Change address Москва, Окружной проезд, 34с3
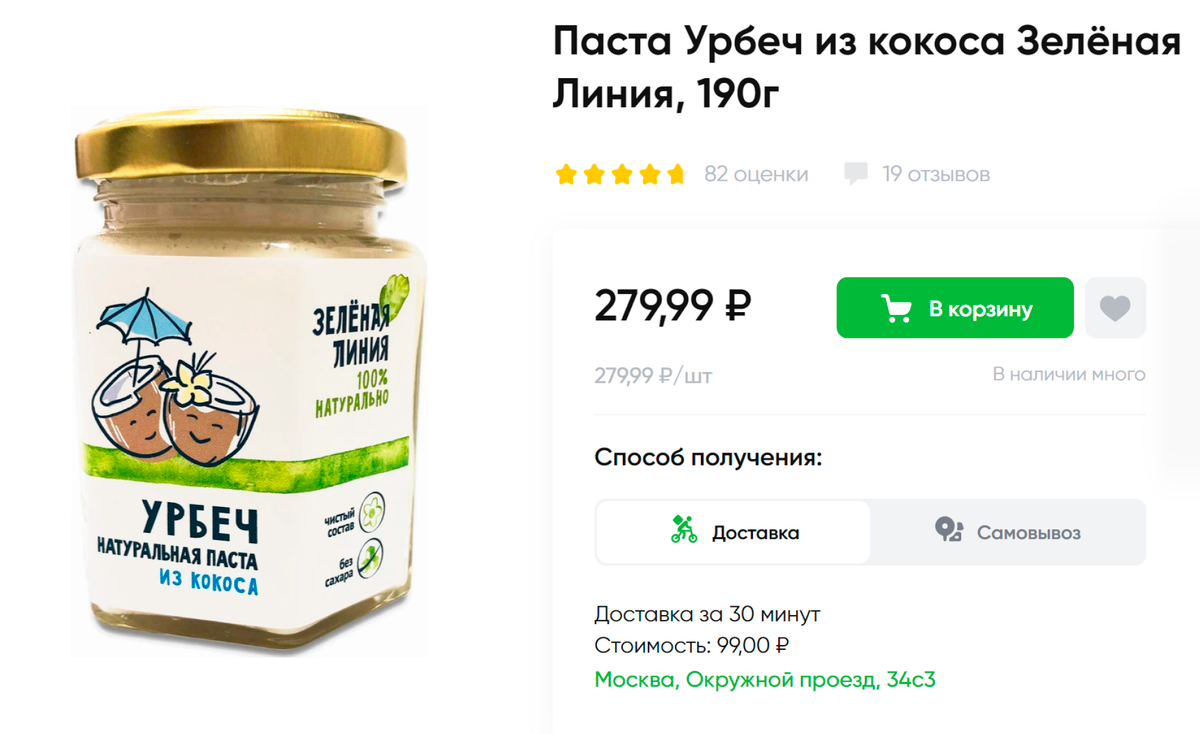This screenshot has width=1200, height=734. (765, 680)
